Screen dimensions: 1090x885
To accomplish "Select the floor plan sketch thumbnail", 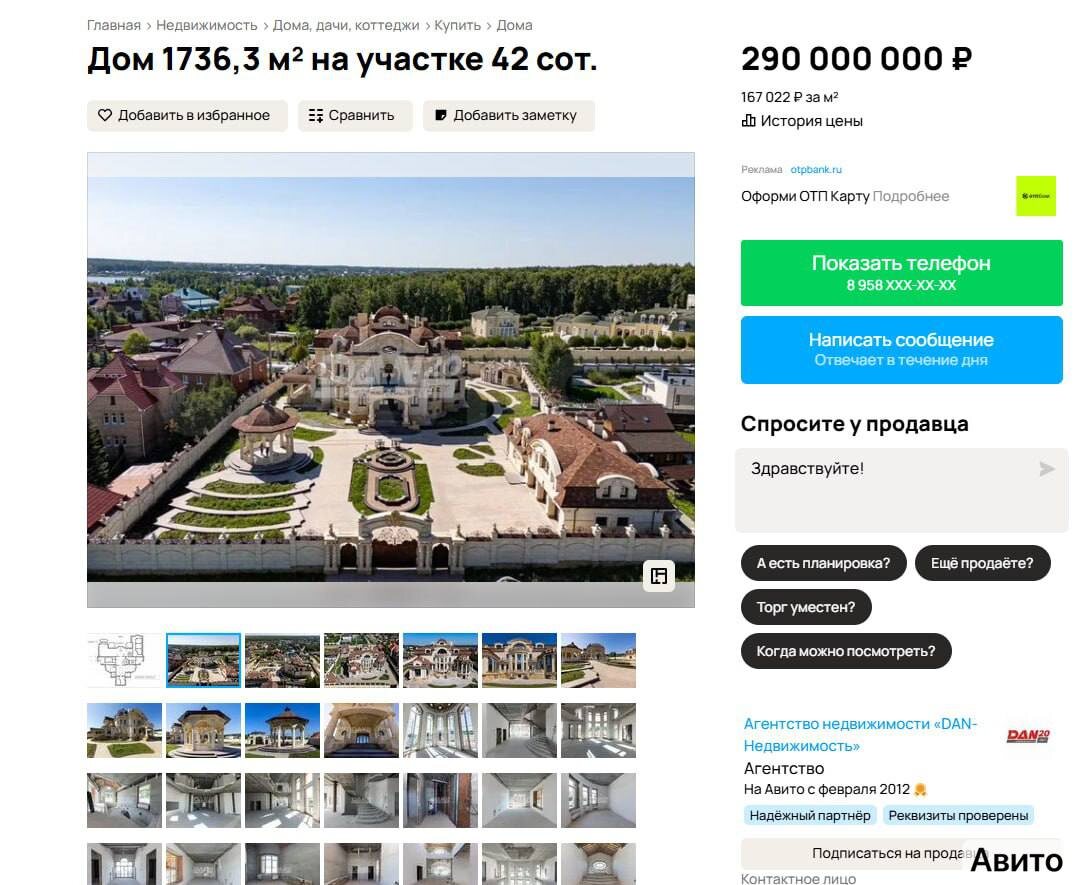I will pos(124,660).
